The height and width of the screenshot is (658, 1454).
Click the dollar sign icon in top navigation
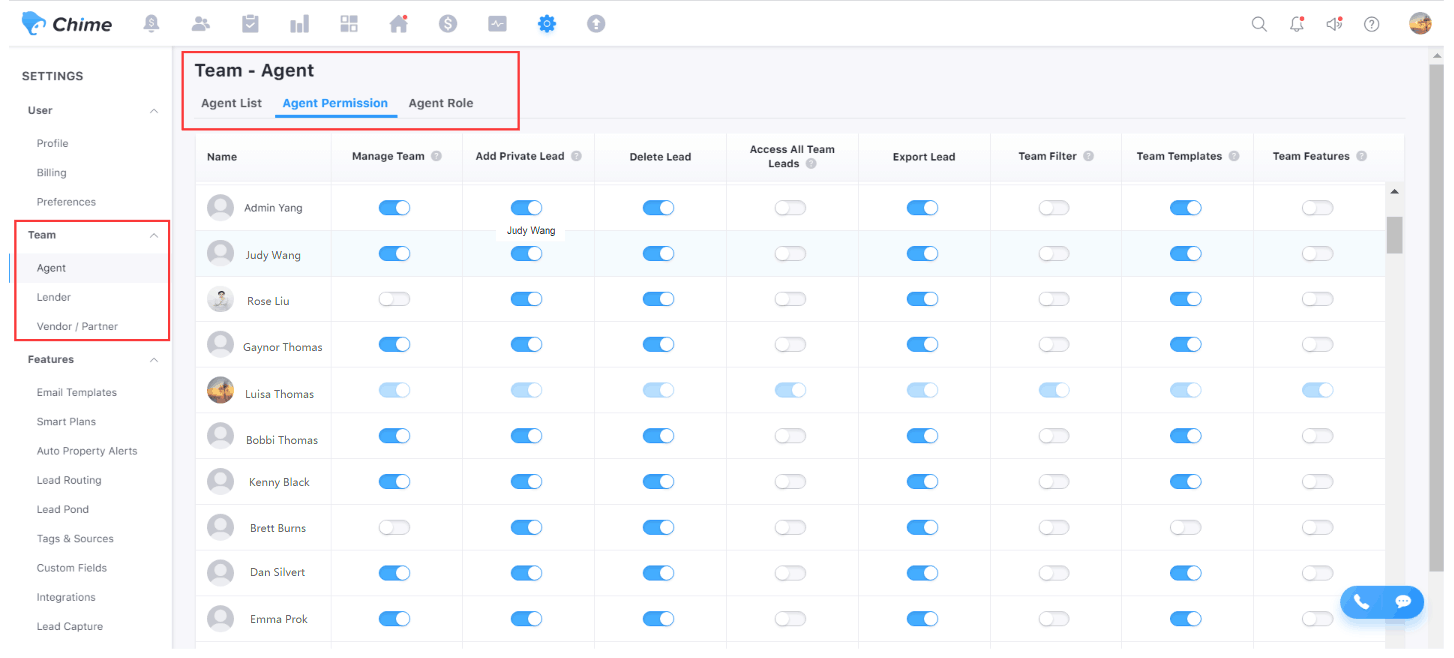(448, 24)
